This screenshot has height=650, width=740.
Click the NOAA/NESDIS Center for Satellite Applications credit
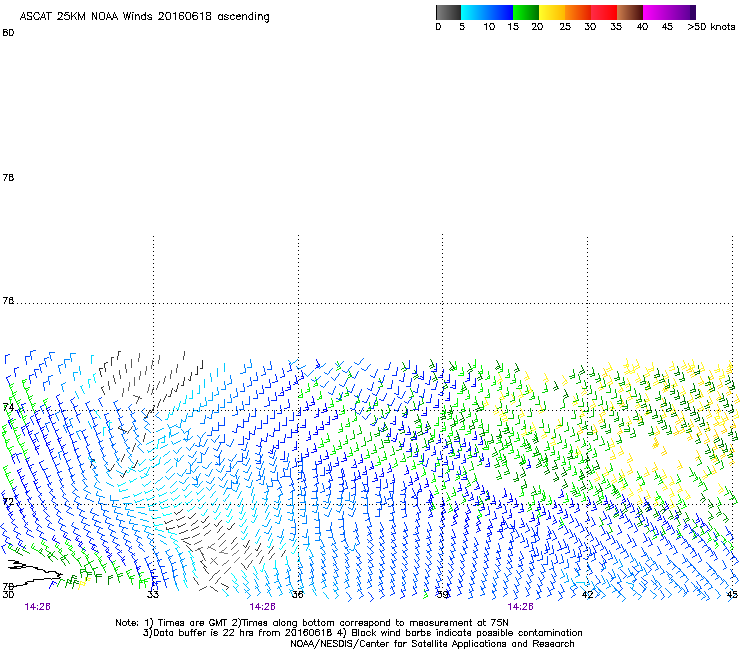click(432, 644)
